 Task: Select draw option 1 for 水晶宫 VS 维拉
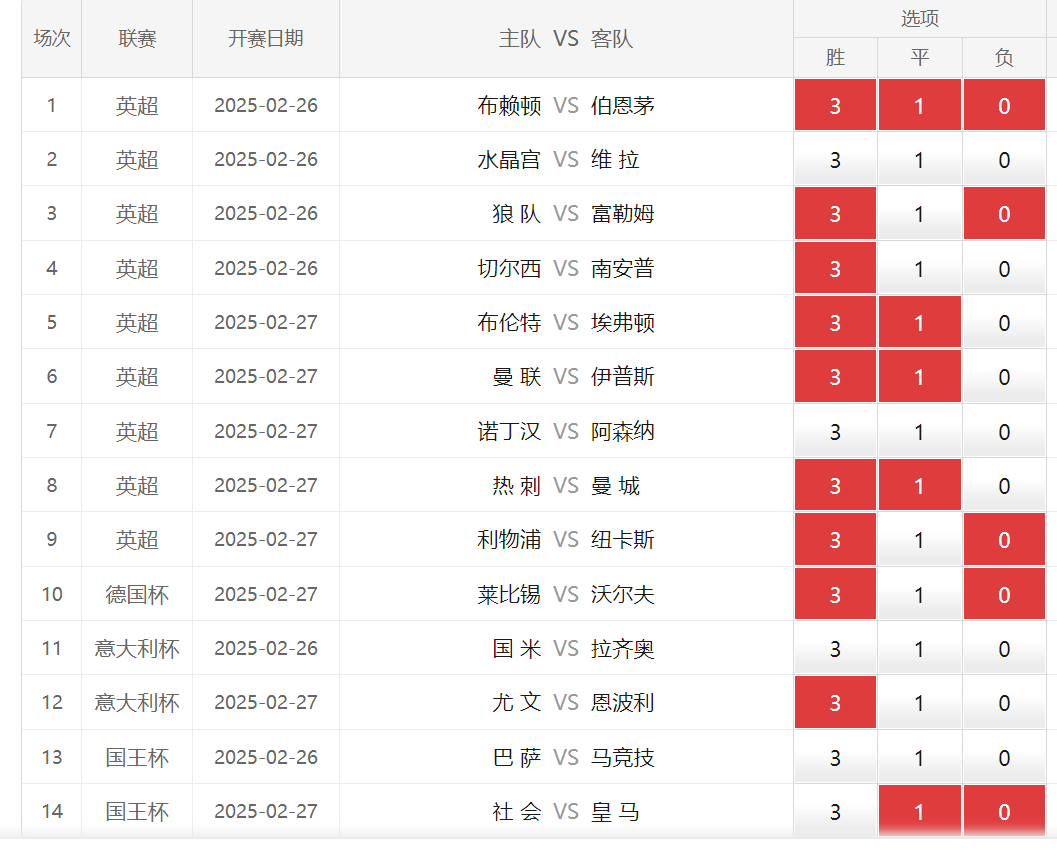[x=919, y=160]
